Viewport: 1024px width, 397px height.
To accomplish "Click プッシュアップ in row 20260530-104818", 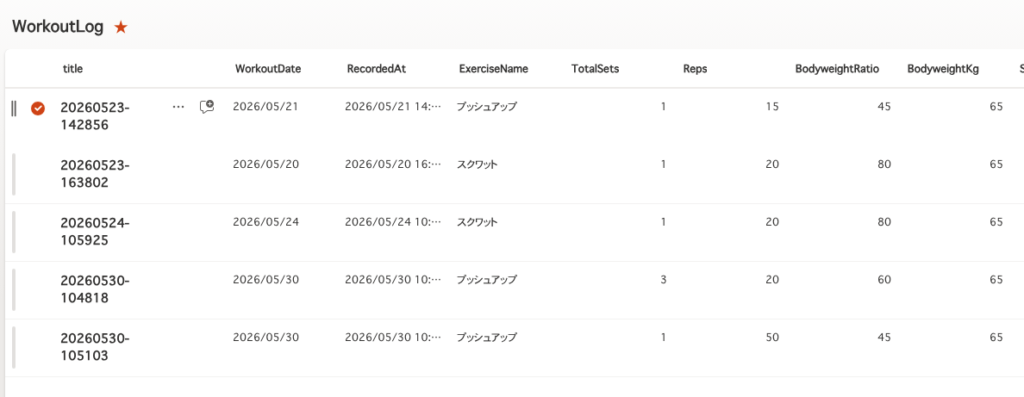I will (x=487, y=279).
